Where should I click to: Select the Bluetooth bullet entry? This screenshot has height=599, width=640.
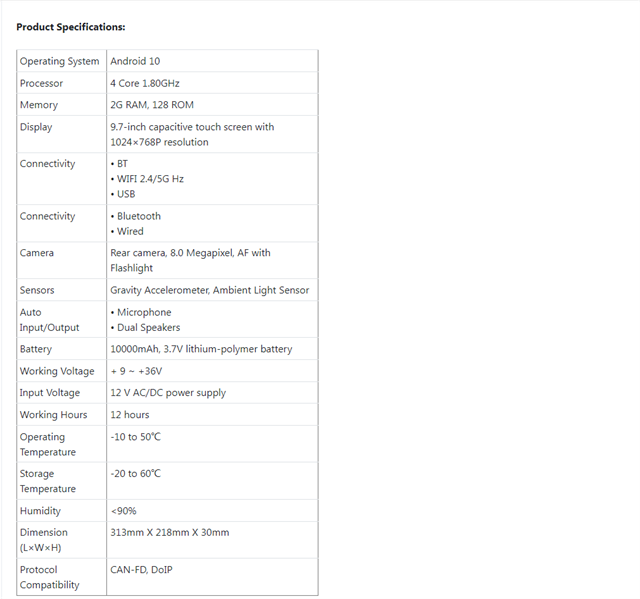[x=136, y=216]
